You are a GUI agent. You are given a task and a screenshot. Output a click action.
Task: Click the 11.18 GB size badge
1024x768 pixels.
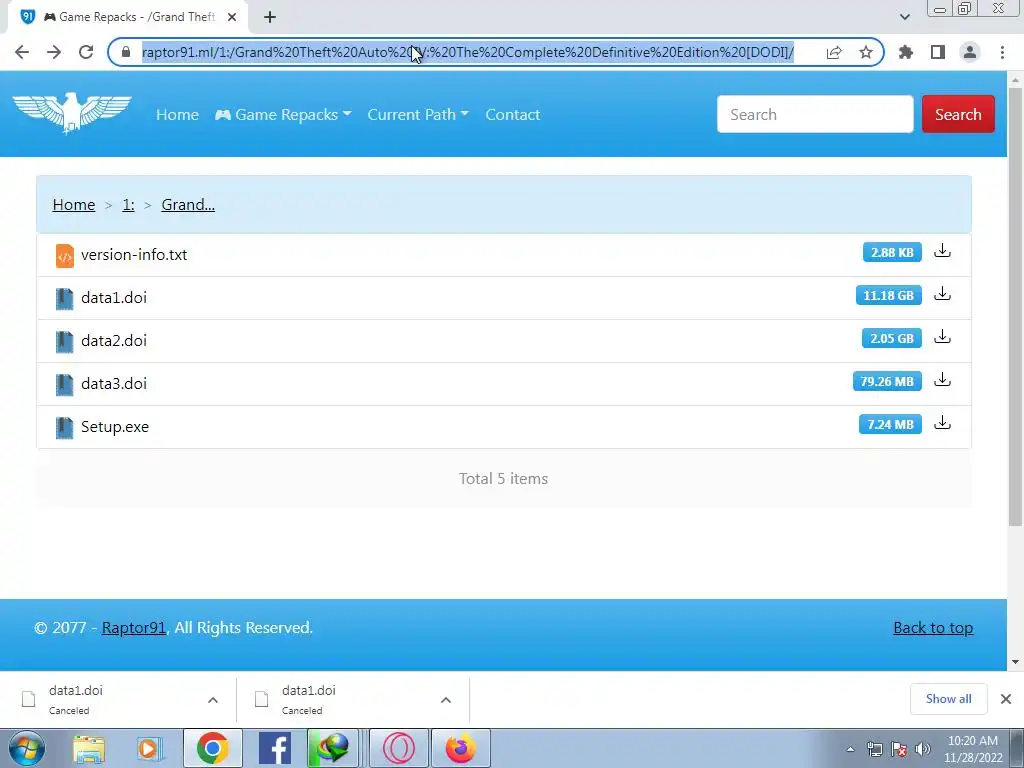888,295
